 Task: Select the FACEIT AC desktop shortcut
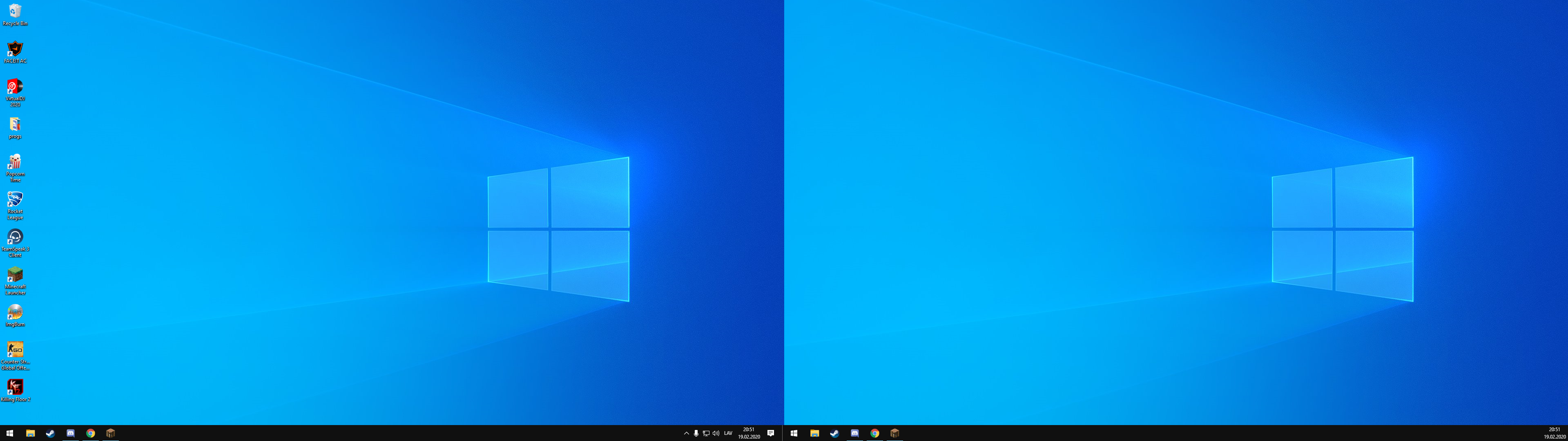tap(15, 52)
